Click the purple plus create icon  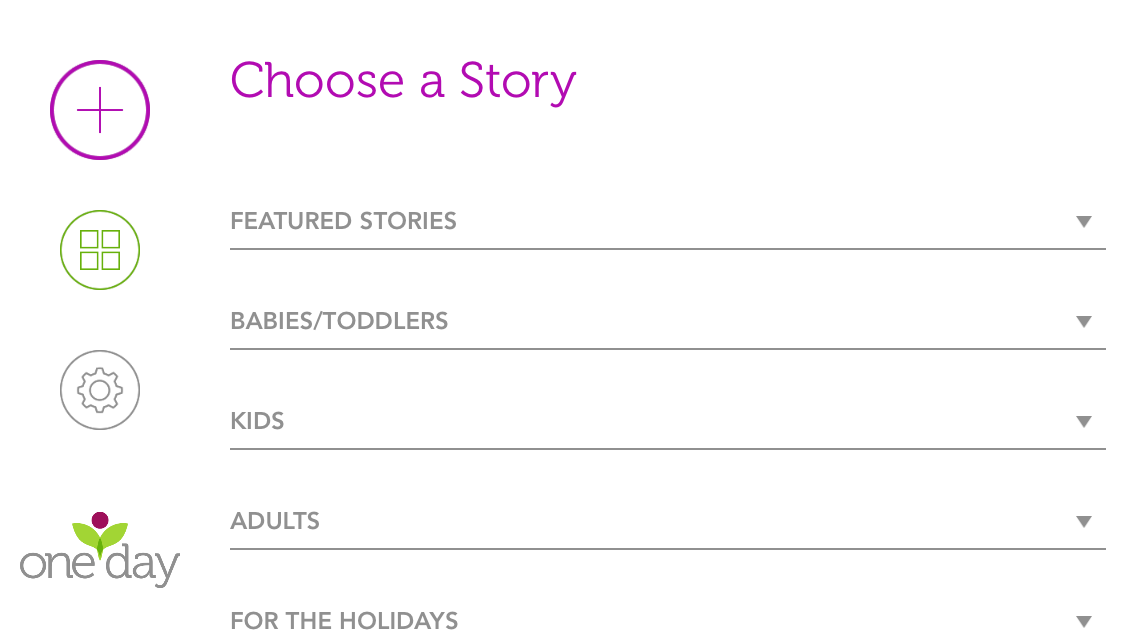pyautogui.click(x=100, y=110)
